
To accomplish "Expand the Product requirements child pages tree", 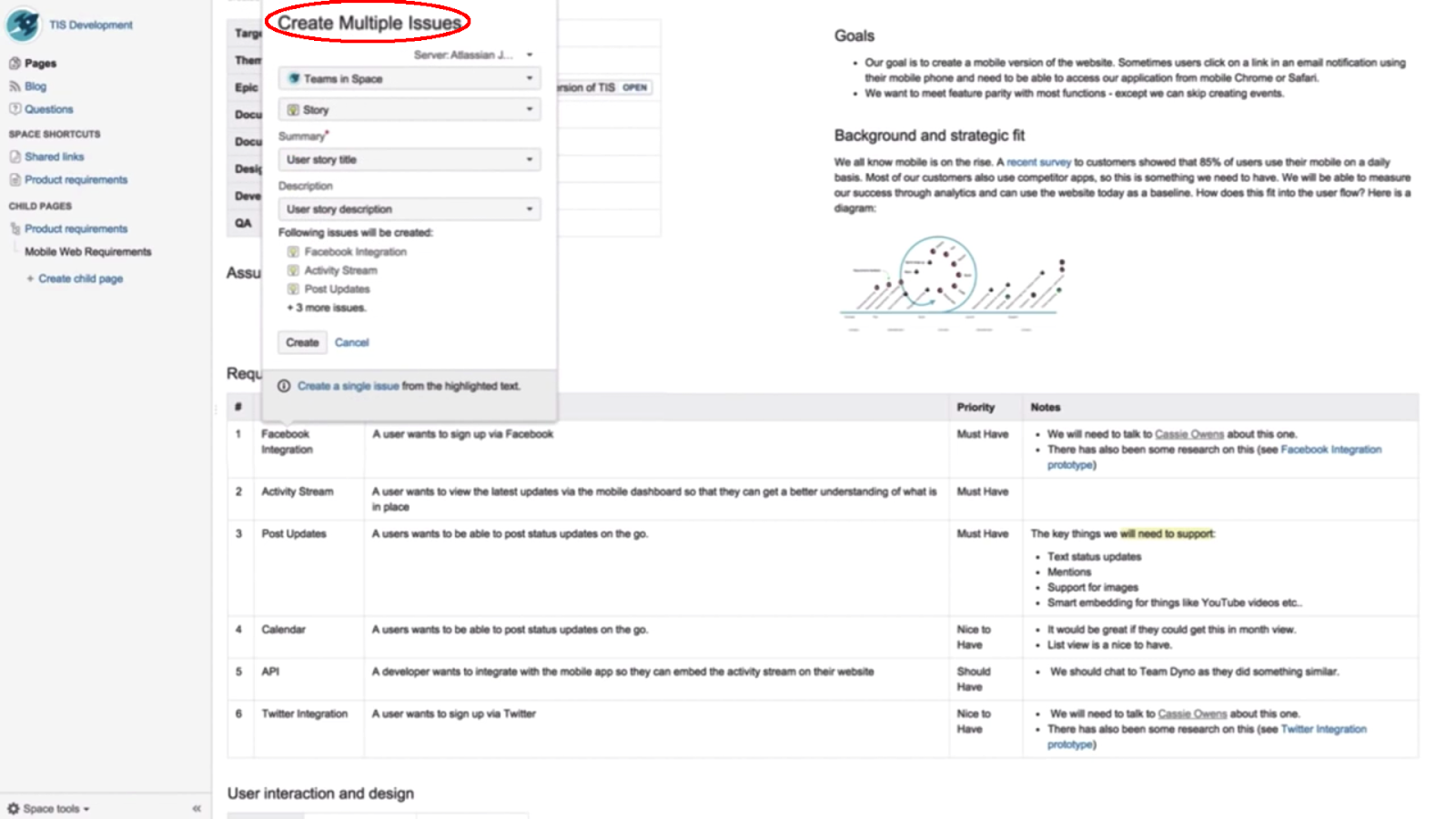I will click(15, 229).
